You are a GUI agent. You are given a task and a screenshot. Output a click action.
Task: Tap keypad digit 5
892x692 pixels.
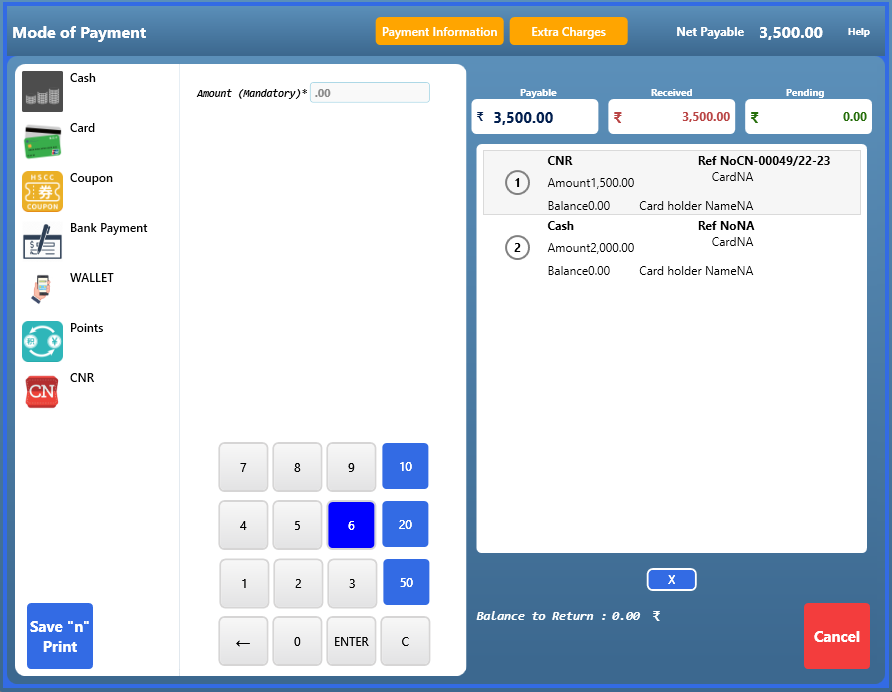click(x=297, y=525)
